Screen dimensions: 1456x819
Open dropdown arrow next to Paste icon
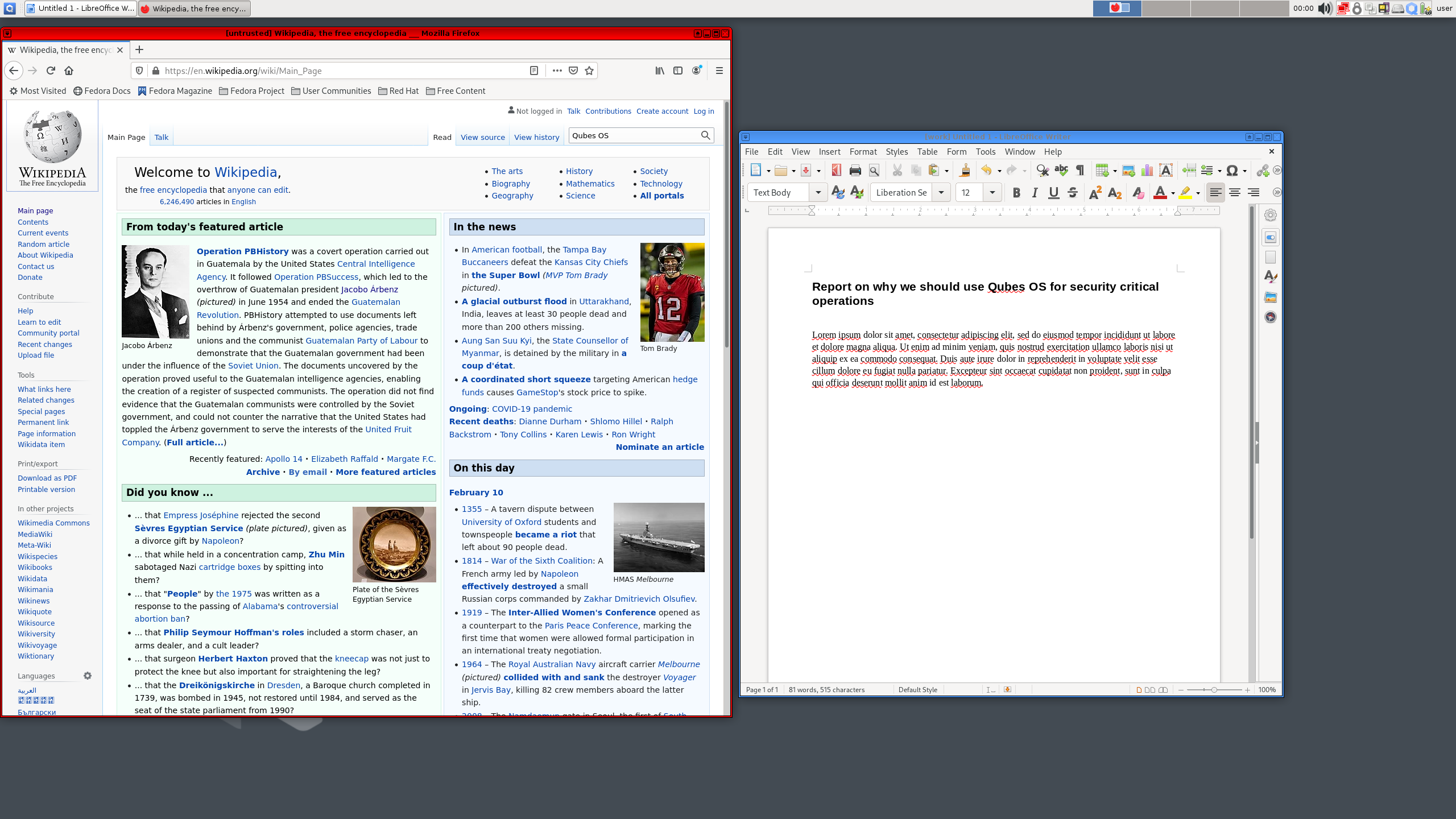click(x=946, y=171)
